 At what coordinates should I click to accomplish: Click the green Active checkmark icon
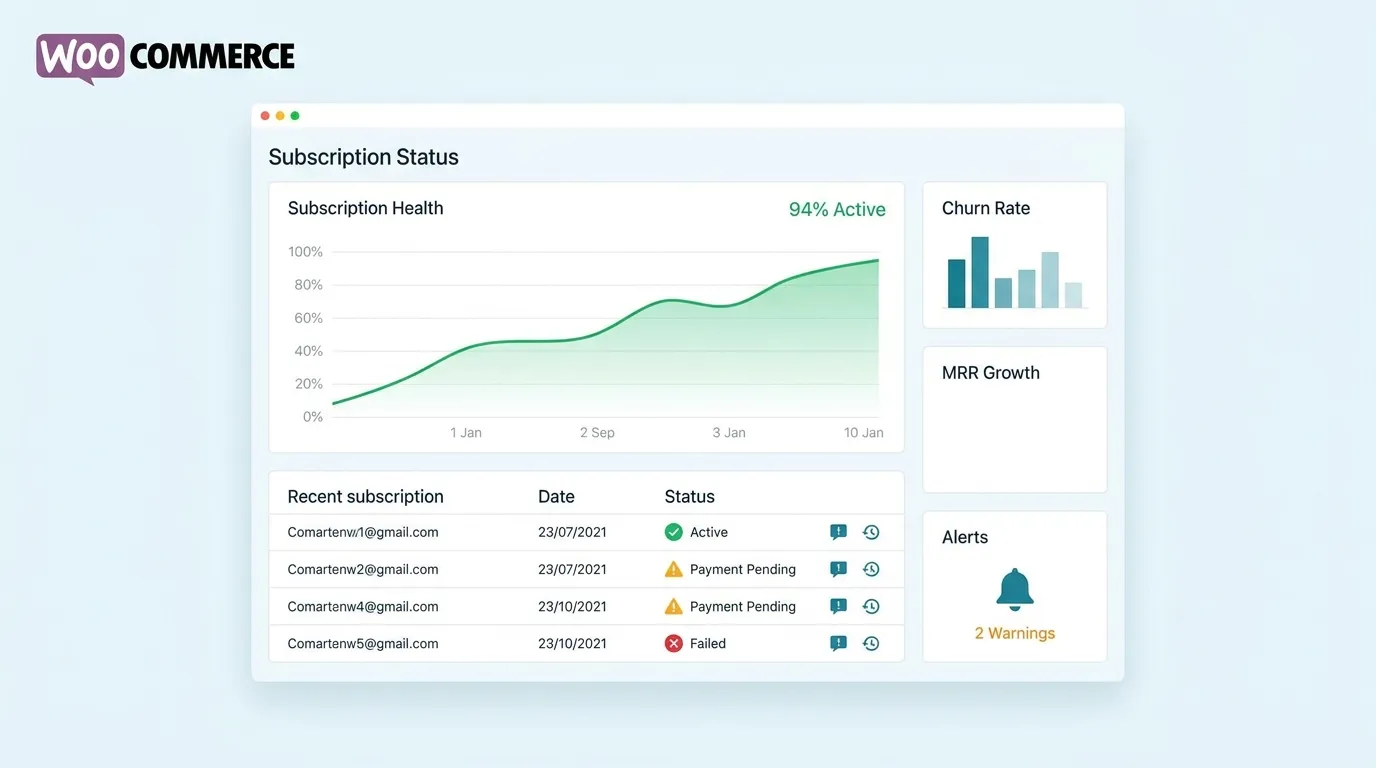[x=674, y=532]
